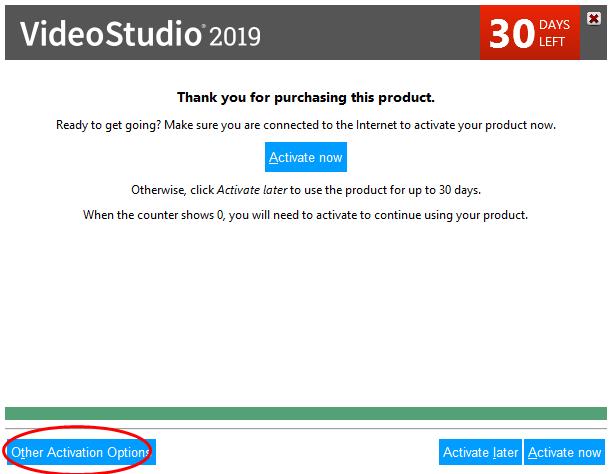Click the 2019 version text in header
This screenshot has height=474, width=612.
(235, 36)
